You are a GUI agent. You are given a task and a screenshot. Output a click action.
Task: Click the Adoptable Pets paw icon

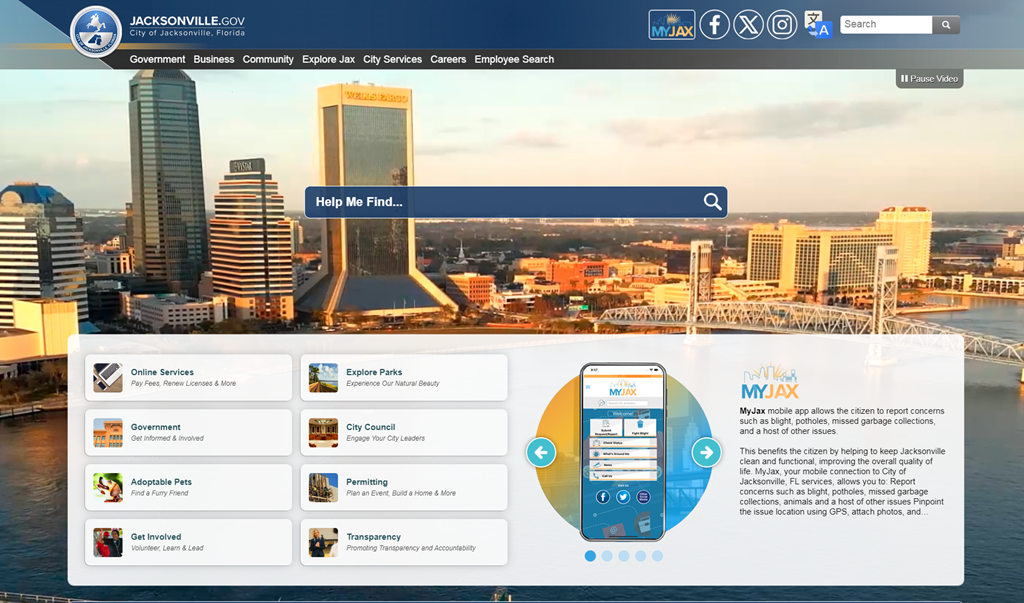pos(108,487)
